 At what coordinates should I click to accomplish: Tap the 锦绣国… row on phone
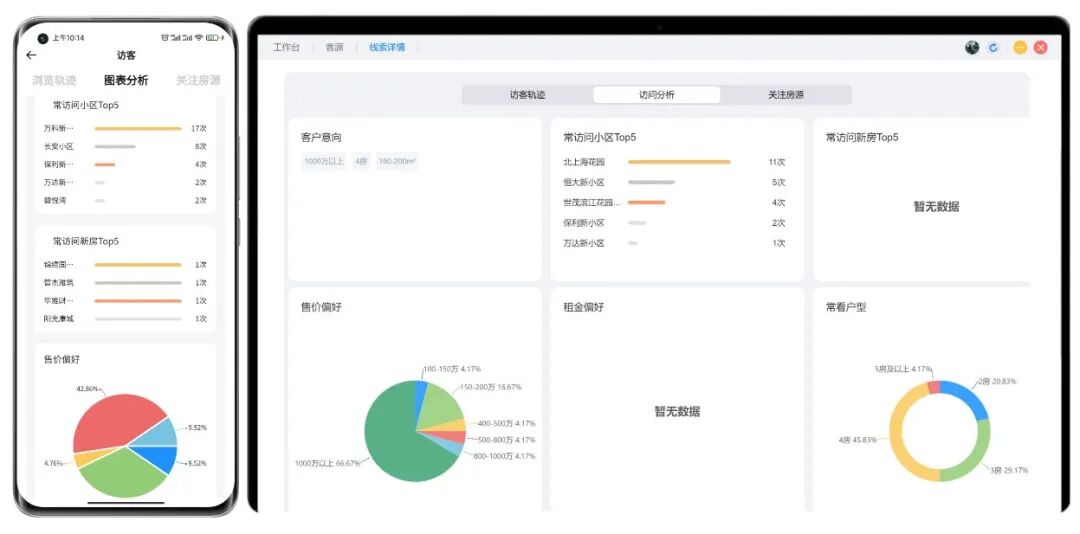click(x=125, y=265)
